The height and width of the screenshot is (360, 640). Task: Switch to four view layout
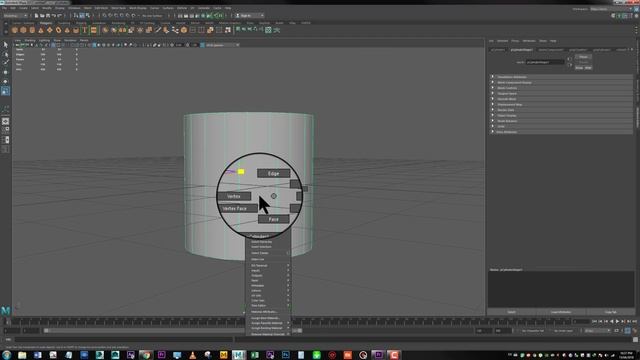coord(5,130)
